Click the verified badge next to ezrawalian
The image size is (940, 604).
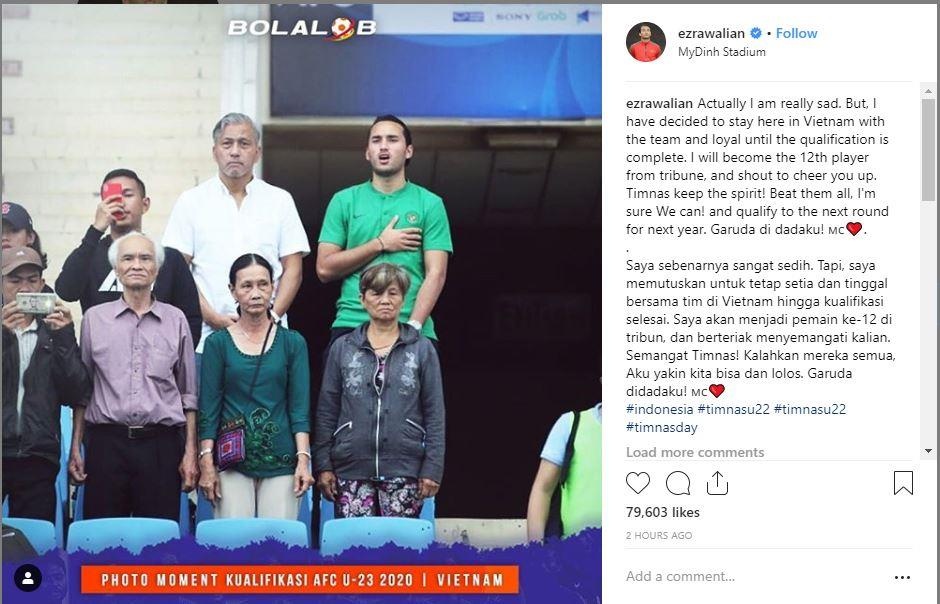756,34
